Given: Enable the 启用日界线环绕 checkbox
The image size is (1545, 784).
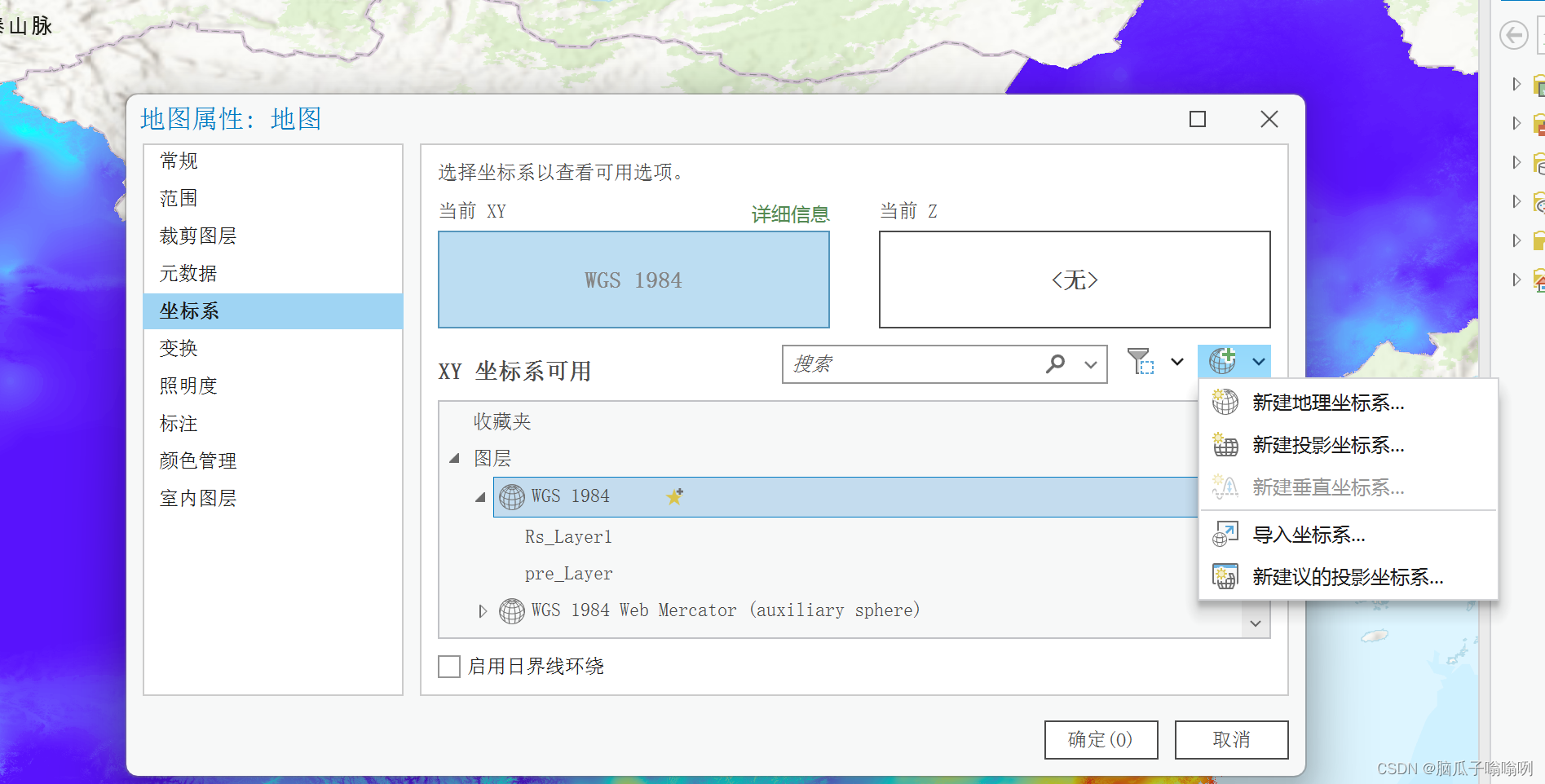Looking at the screenshot, I should (x=449, y=667).
